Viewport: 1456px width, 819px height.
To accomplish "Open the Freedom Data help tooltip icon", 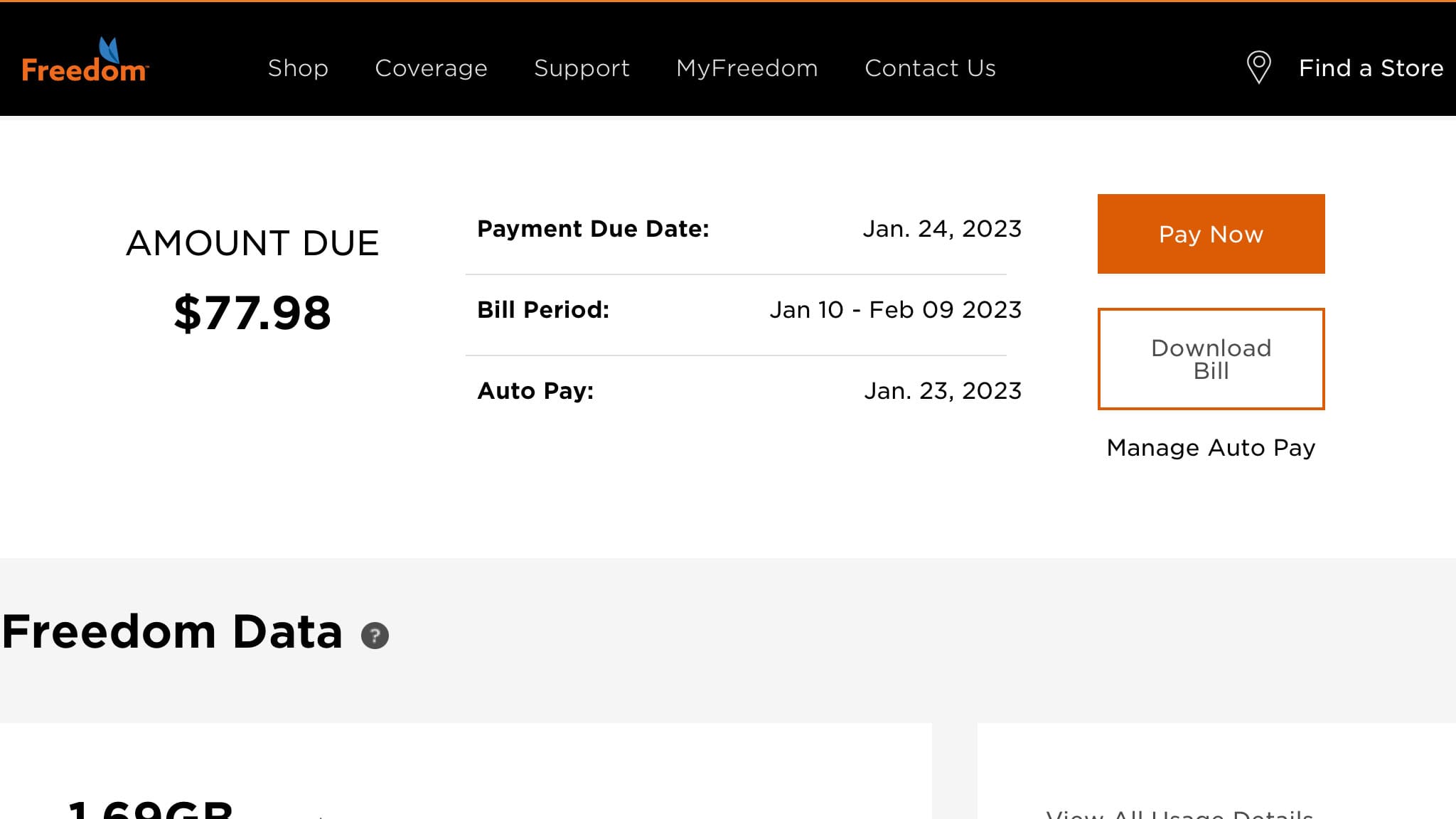I will (375, 636).
